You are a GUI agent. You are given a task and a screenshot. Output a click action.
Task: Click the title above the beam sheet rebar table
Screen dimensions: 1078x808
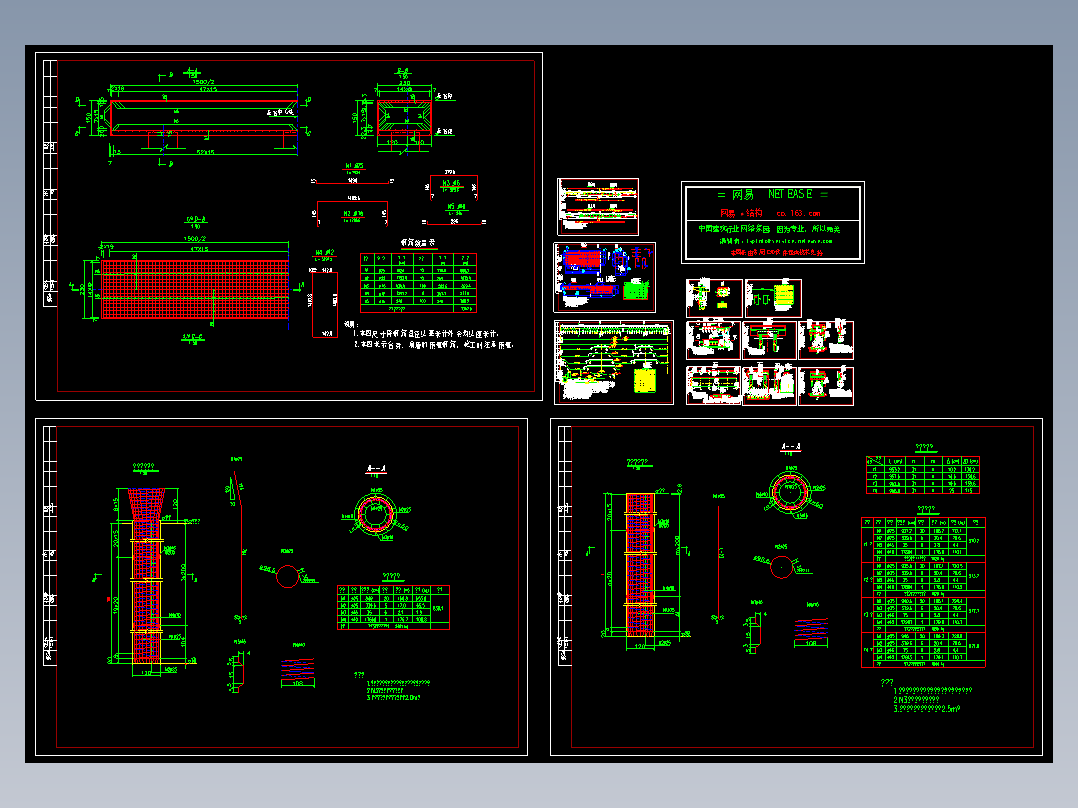pyautogui.click(x=418, y=243)
